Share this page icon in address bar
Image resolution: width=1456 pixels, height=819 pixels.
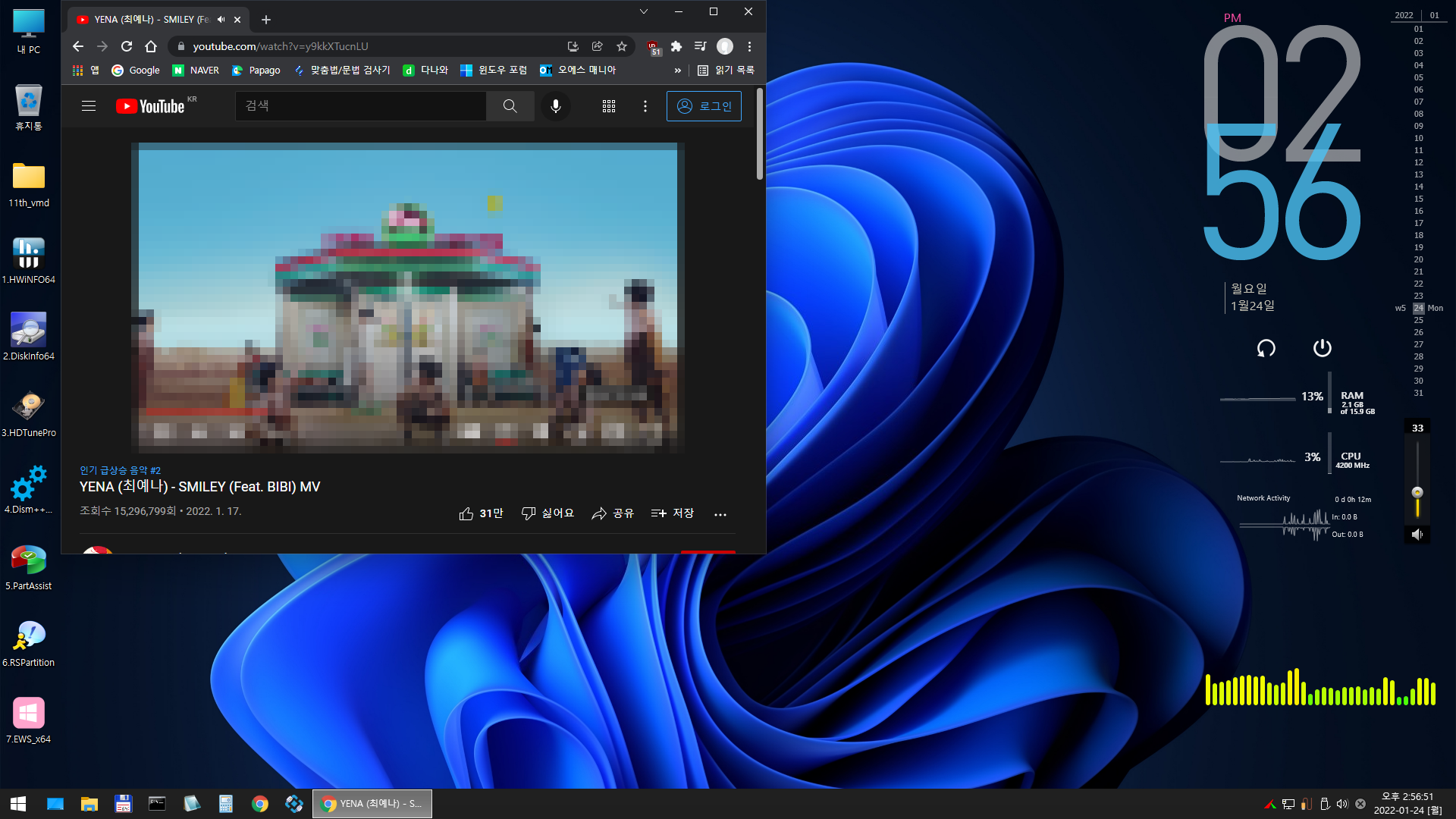(598, 46)
